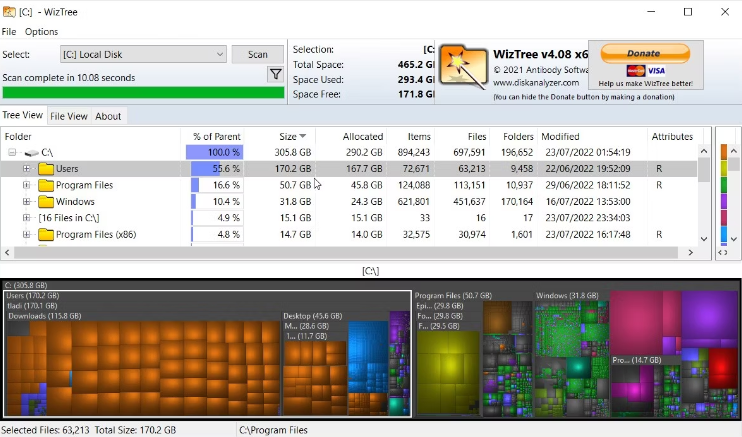Click the Downloads (115.8 GB) treemap block
The height and width of the screenshot is (437, 742).
pos(143,365)
